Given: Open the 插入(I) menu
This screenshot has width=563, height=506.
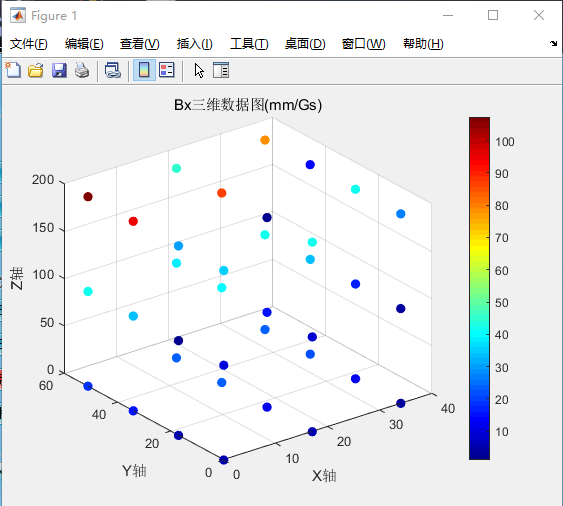Looking at the screenshot, I should (x=195, y=44).
